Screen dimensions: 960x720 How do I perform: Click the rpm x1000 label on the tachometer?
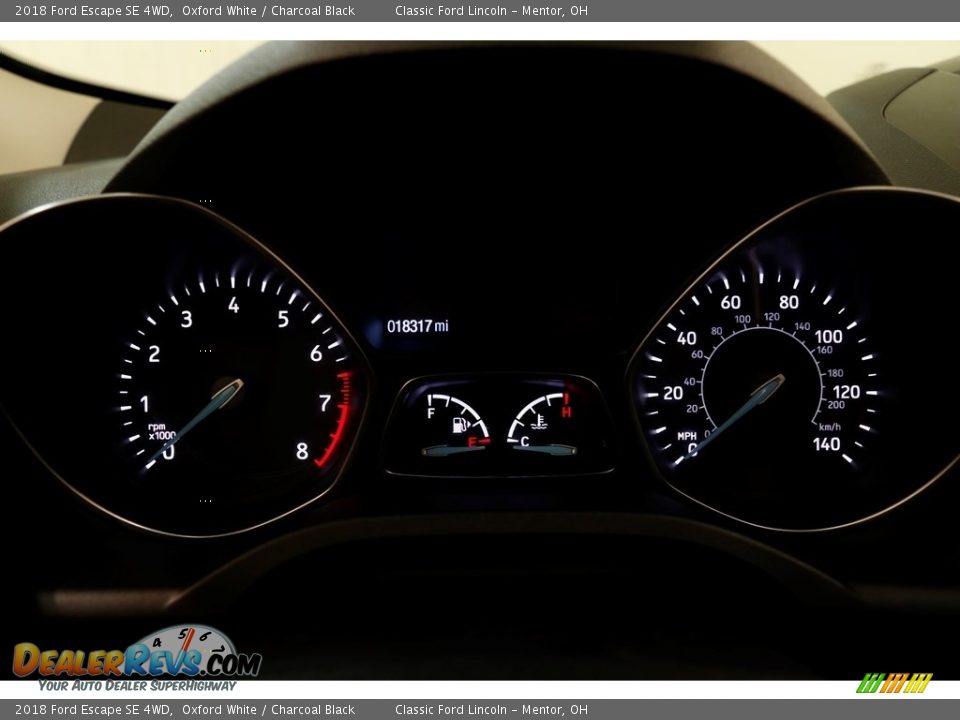[x=161, y=431]
